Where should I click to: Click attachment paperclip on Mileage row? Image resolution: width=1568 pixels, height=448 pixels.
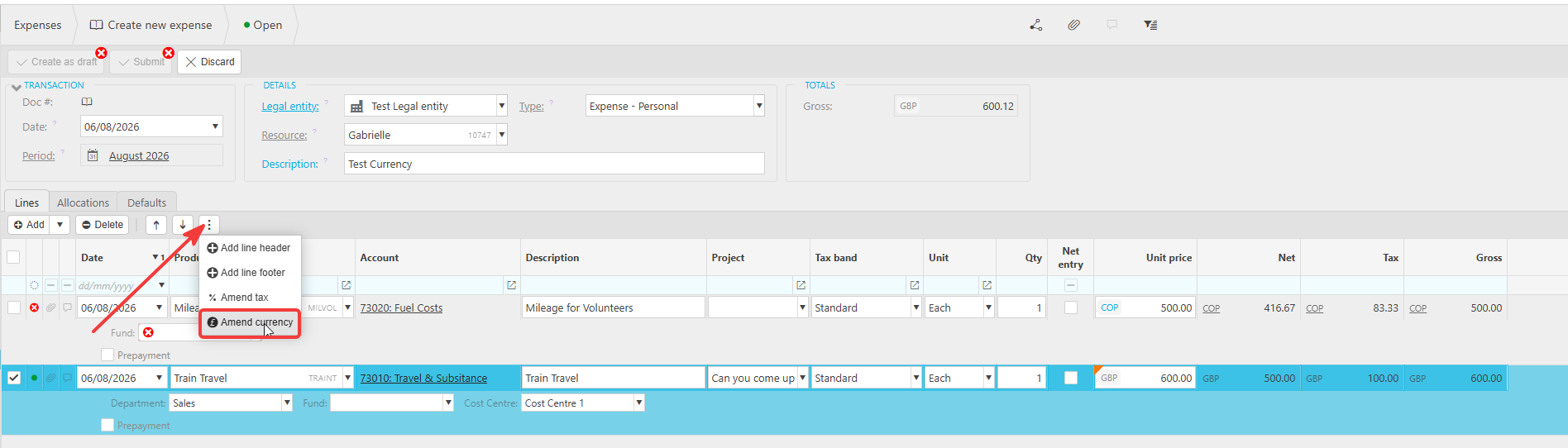coord(50,307)
